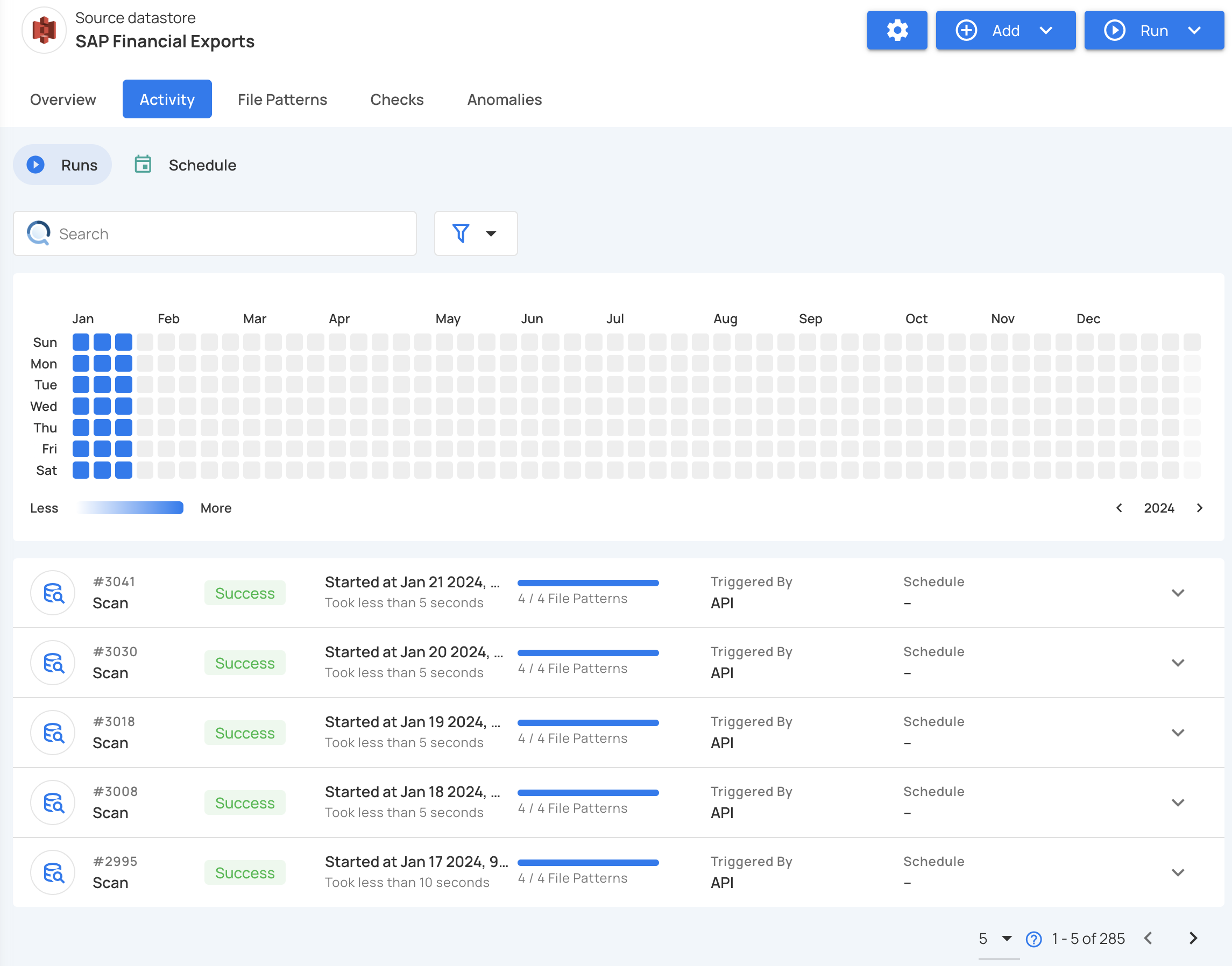Screen dimensions: 1232x966
Task: Open datastore settings gear button
Action: pos(897,31)
